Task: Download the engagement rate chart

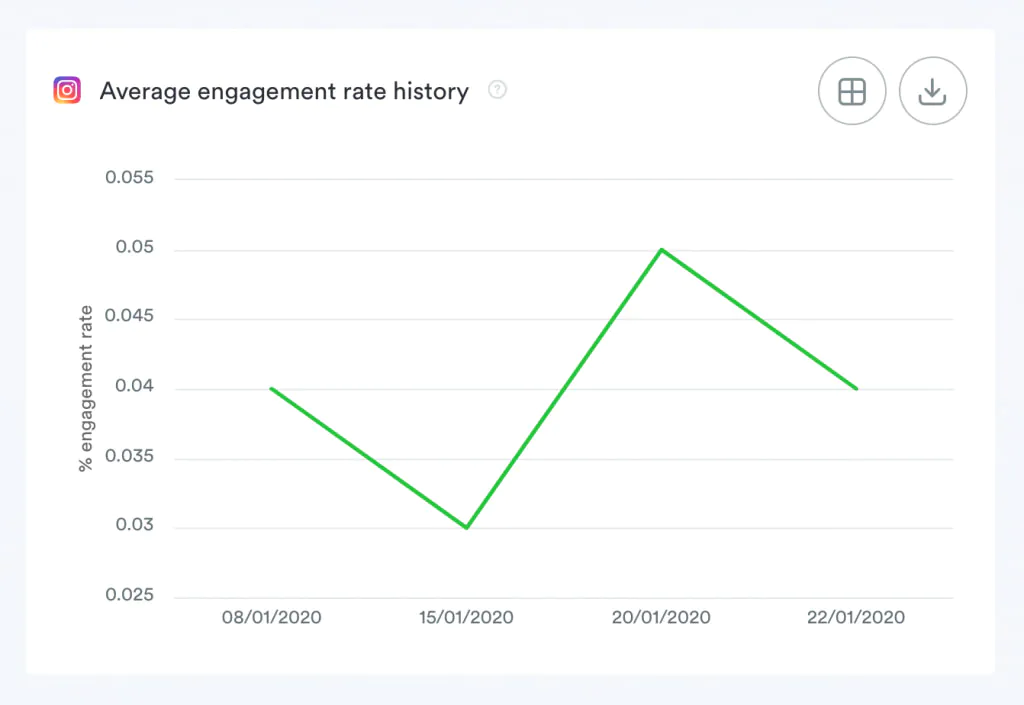Action: coord(933,91)
